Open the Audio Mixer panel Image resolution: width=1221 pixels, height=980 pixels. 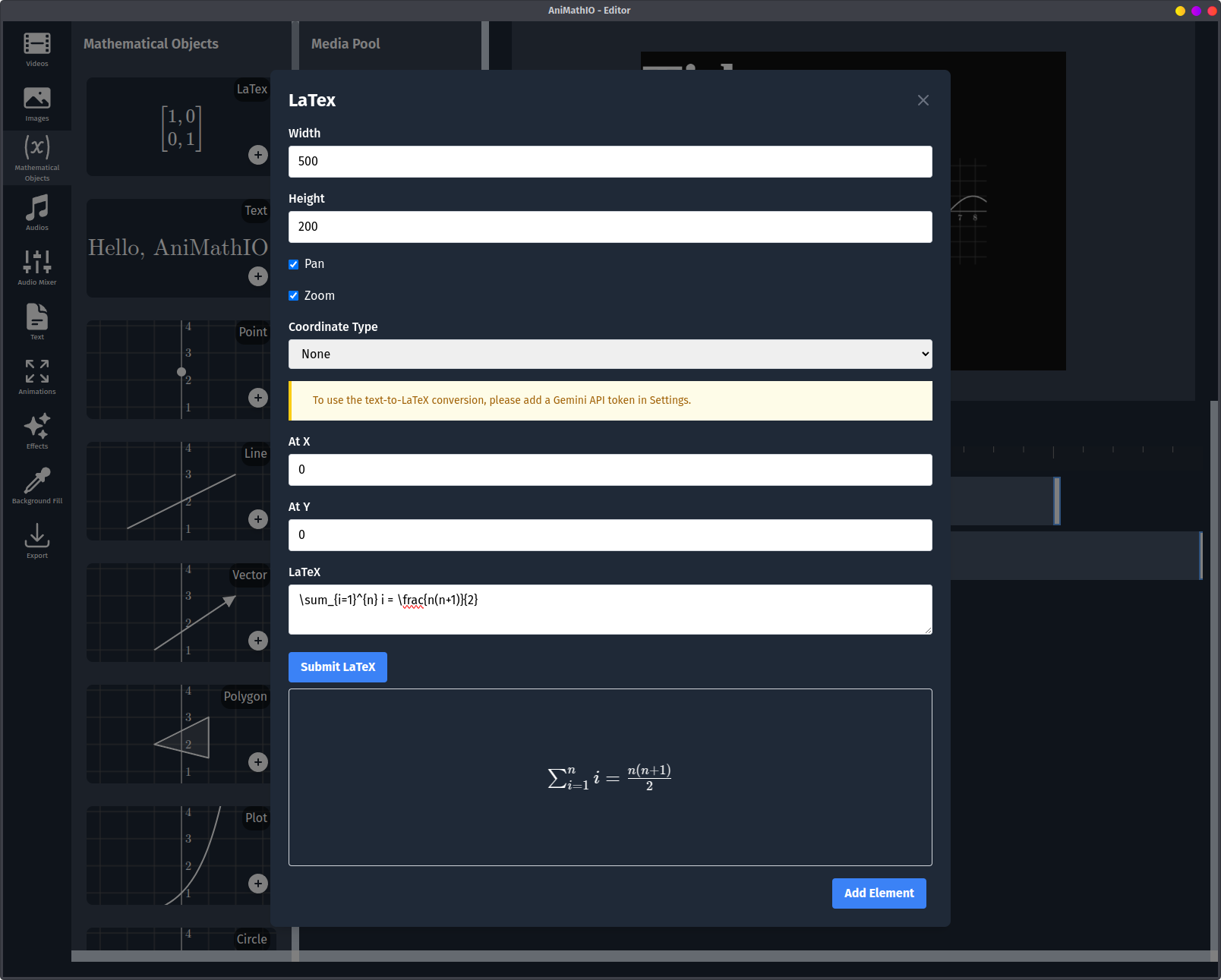click(37, 267)
